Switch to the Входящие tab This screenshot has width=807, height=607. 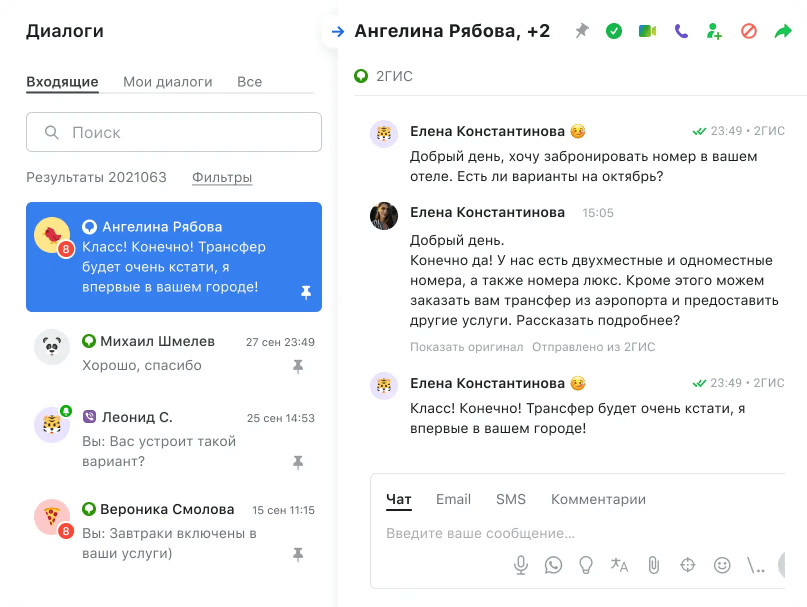tap(62, 82)
